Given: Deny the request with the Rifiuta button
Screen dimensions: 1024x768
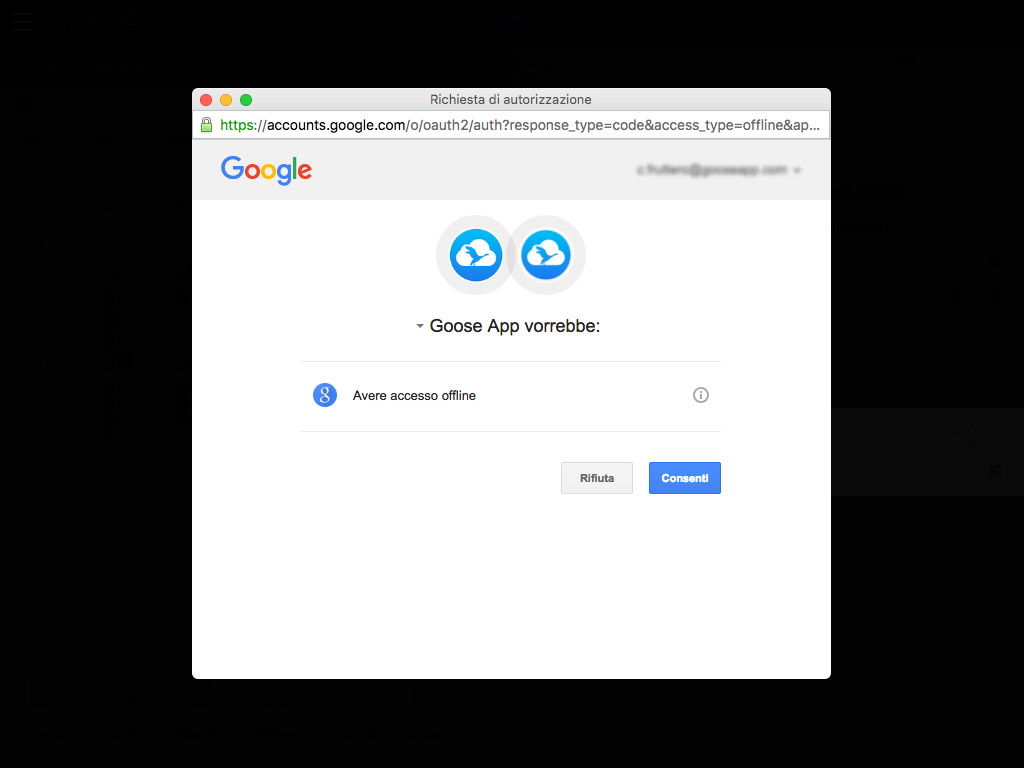Looking at the screenshot, I should (x=597, y=478).
